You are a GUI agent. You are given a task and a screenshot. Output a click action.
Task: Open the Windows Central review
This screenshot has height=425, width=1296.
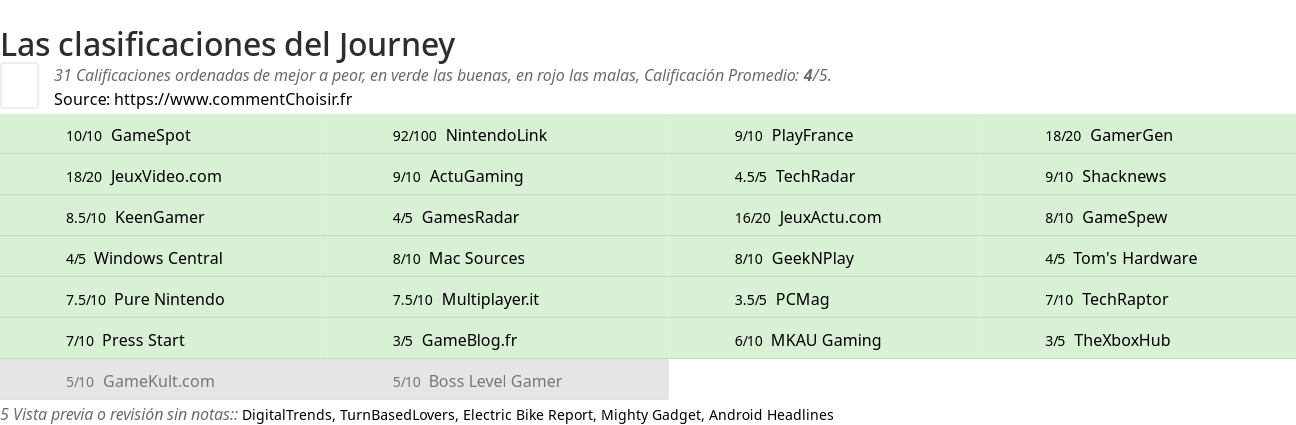144,258
